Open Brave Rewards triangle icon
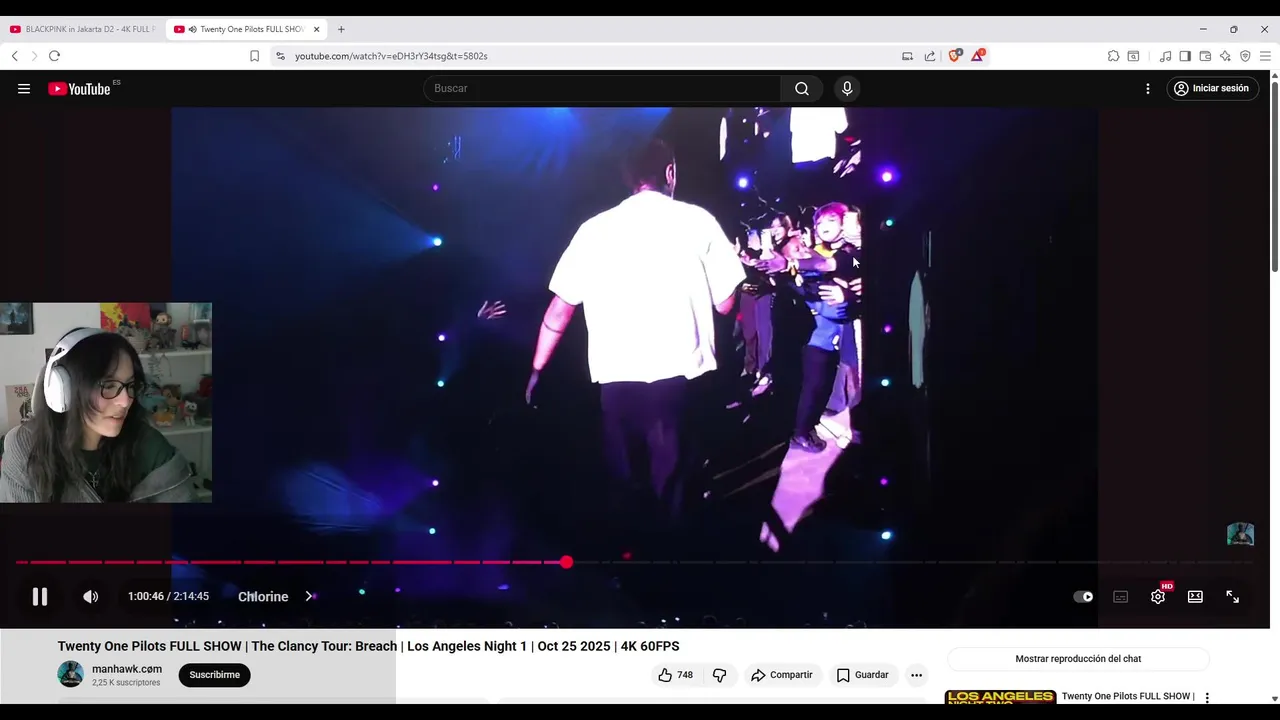This screenshot has width=1280, height=720. [977, 56]
